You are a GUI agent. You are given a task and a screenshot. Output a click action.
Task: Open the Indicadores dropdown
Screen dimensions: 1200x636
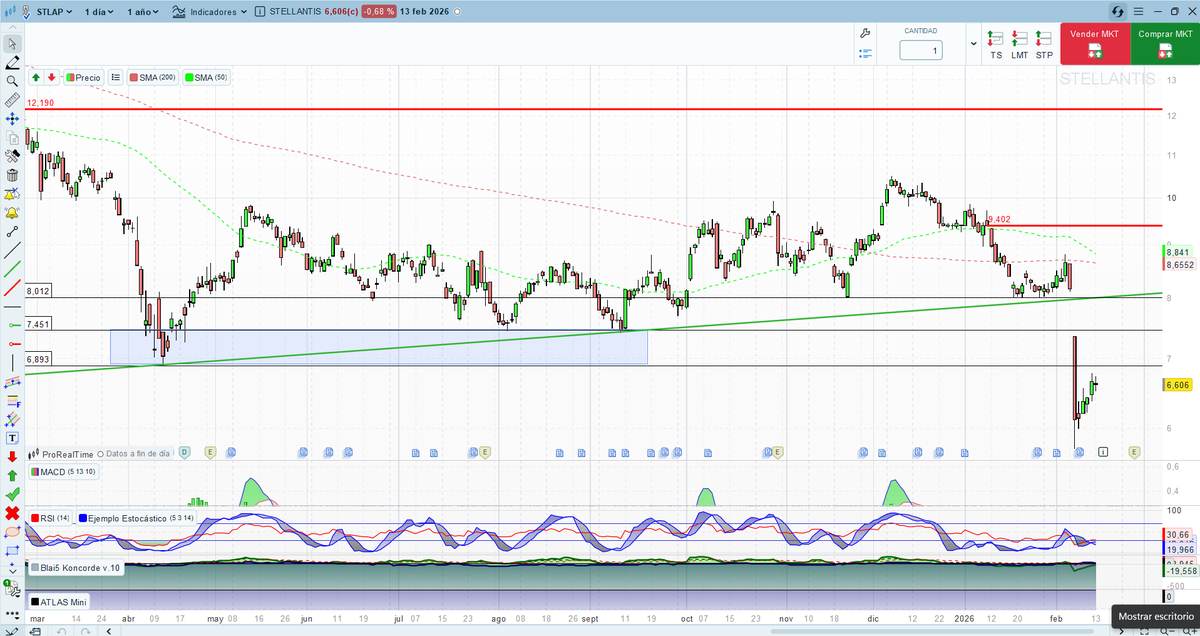click(208, 12)
